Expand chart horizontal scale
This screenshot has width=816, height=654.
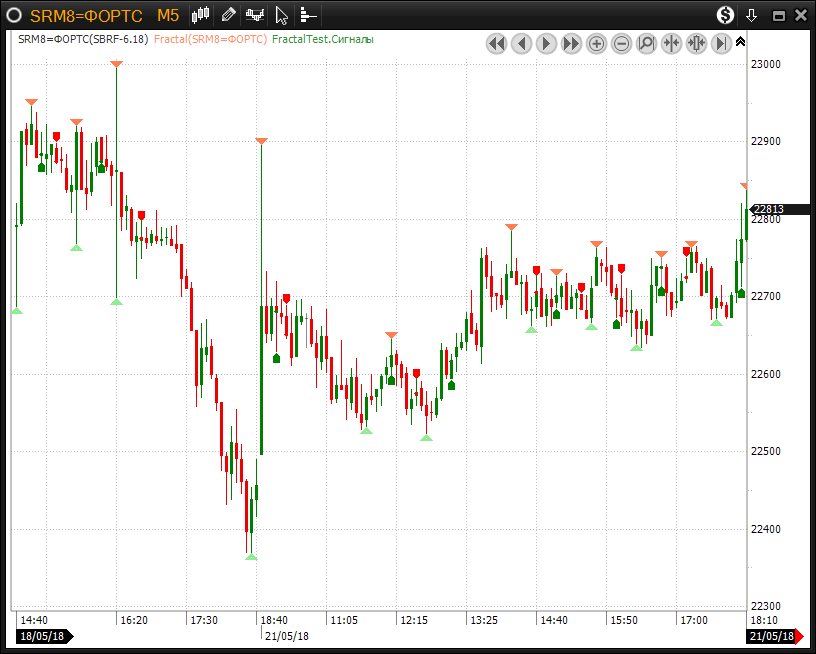click(x=696, y=43)
